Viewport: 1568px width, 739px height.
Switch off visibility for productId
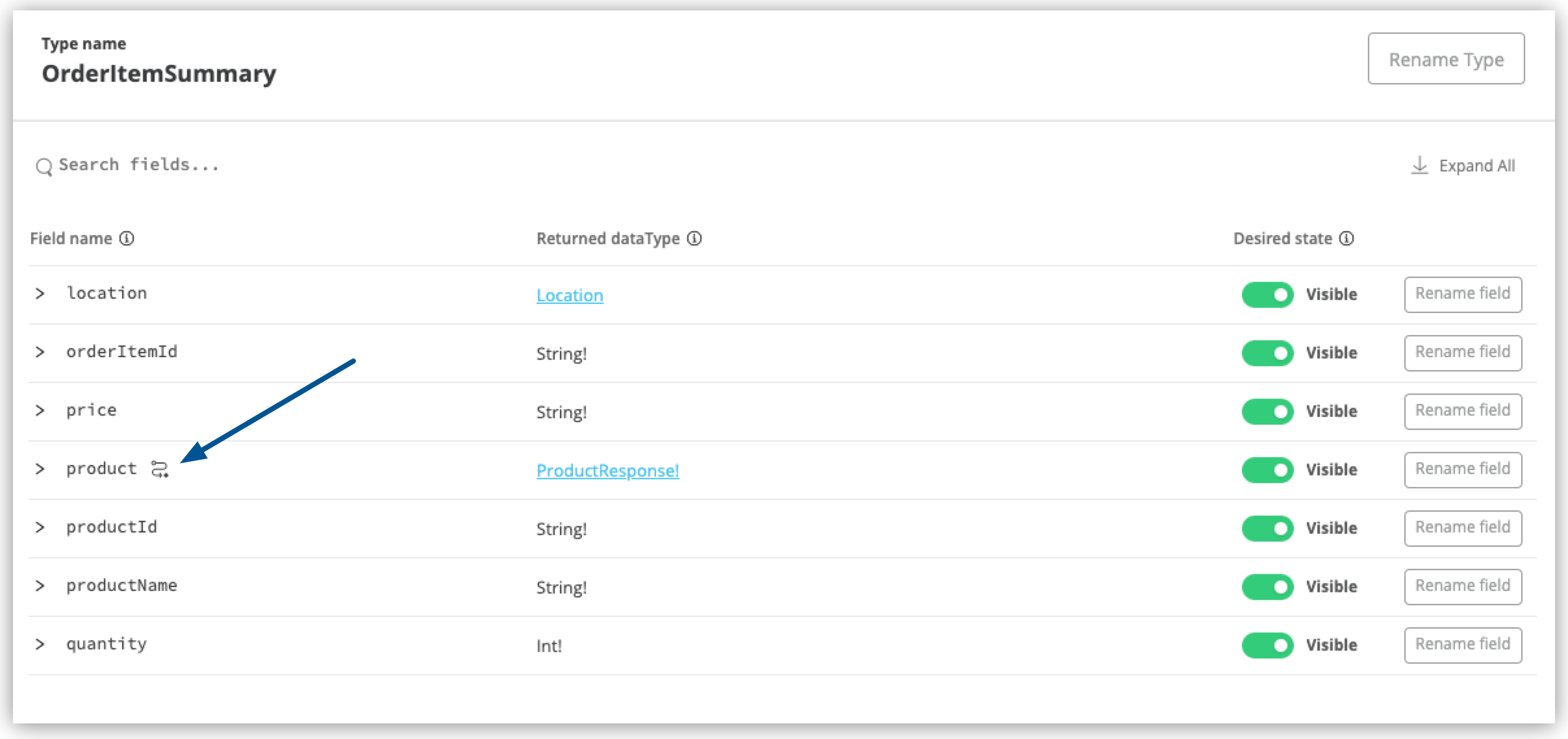point(1267,528)
